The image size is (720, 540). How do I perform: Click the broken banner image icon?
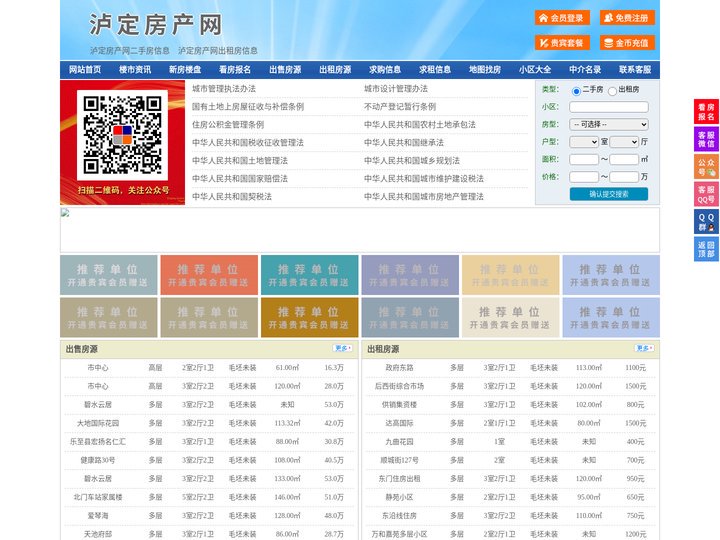65,213
